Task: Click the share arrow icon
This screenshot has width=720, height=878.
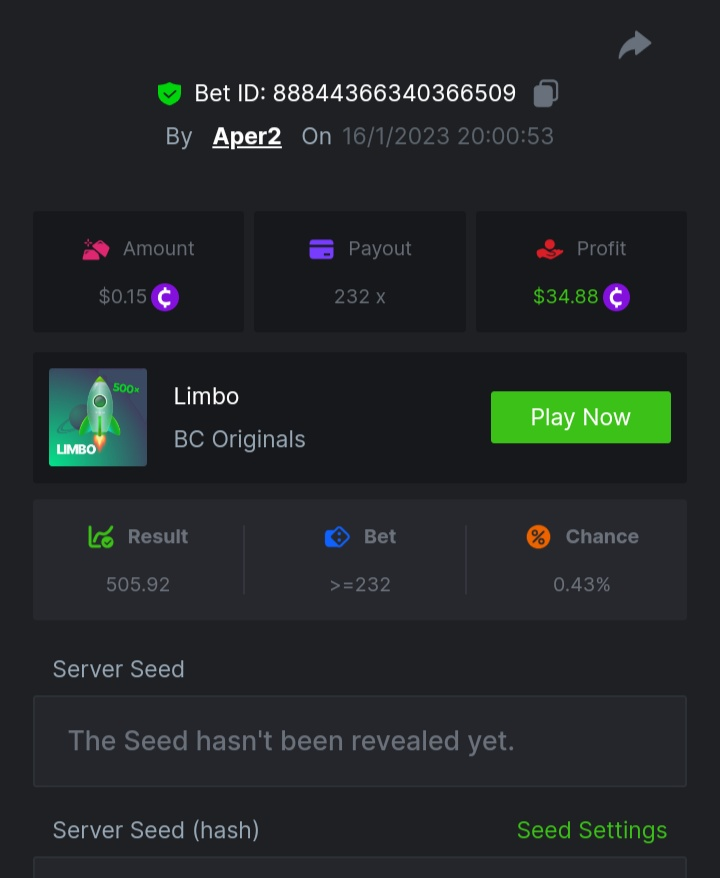Action: pos(635,45)
